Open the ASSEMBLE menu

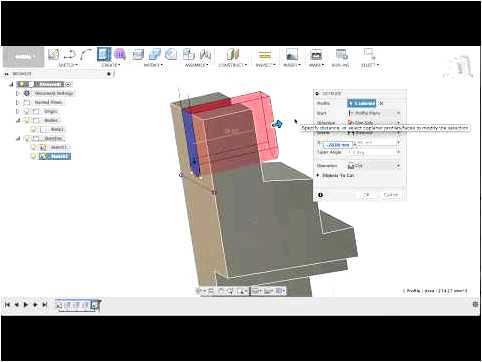point(196,65)
